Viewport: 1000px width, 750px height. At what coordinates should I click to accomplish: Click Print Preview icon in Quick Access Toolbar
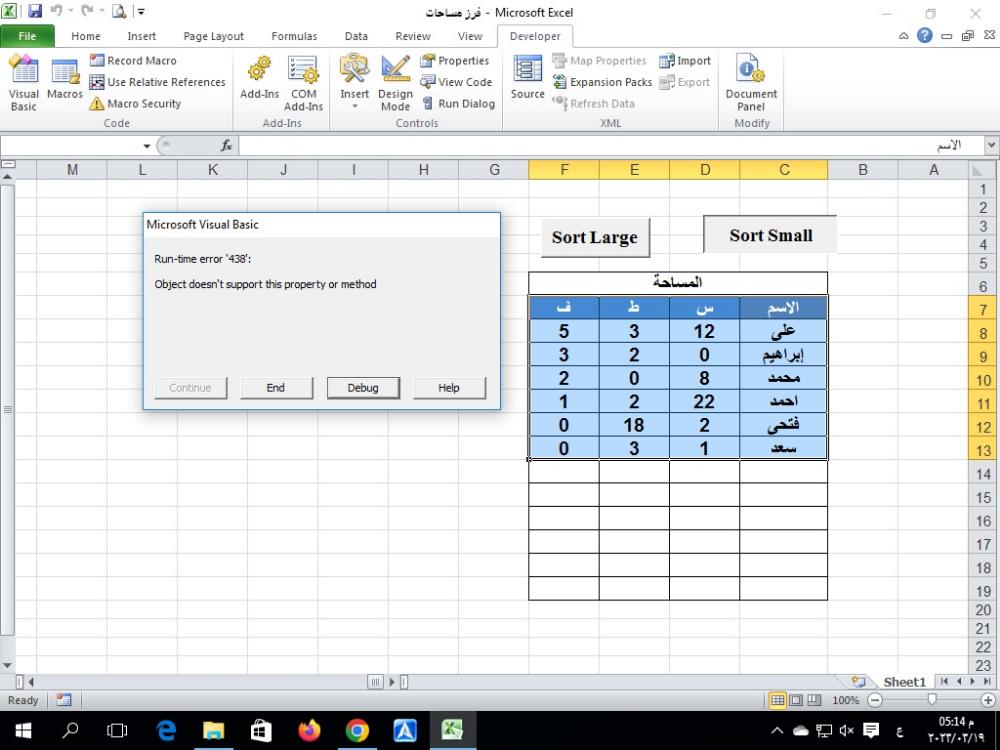(x=119, y=11)
